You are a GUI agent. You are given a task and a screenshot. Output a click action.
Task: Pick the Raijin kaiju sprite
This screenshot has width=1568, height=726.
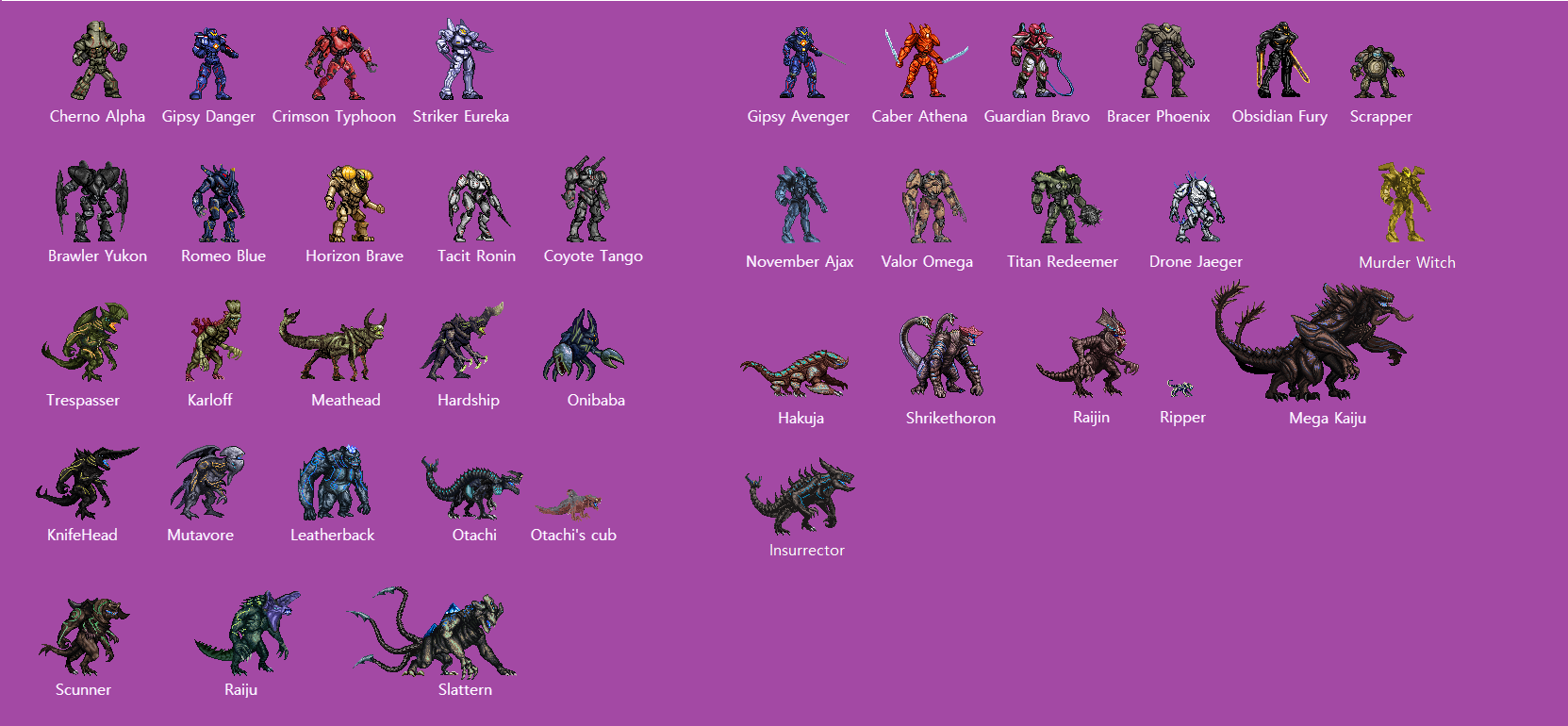1087,353
